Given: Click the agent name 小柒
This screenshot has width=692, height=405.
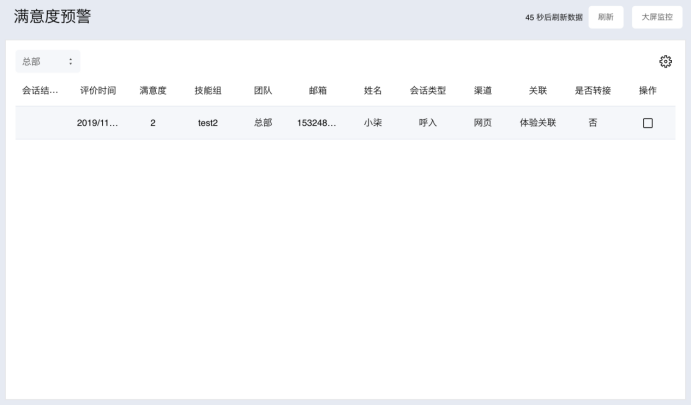Looking at the screenshot, I should coord(372,123).
